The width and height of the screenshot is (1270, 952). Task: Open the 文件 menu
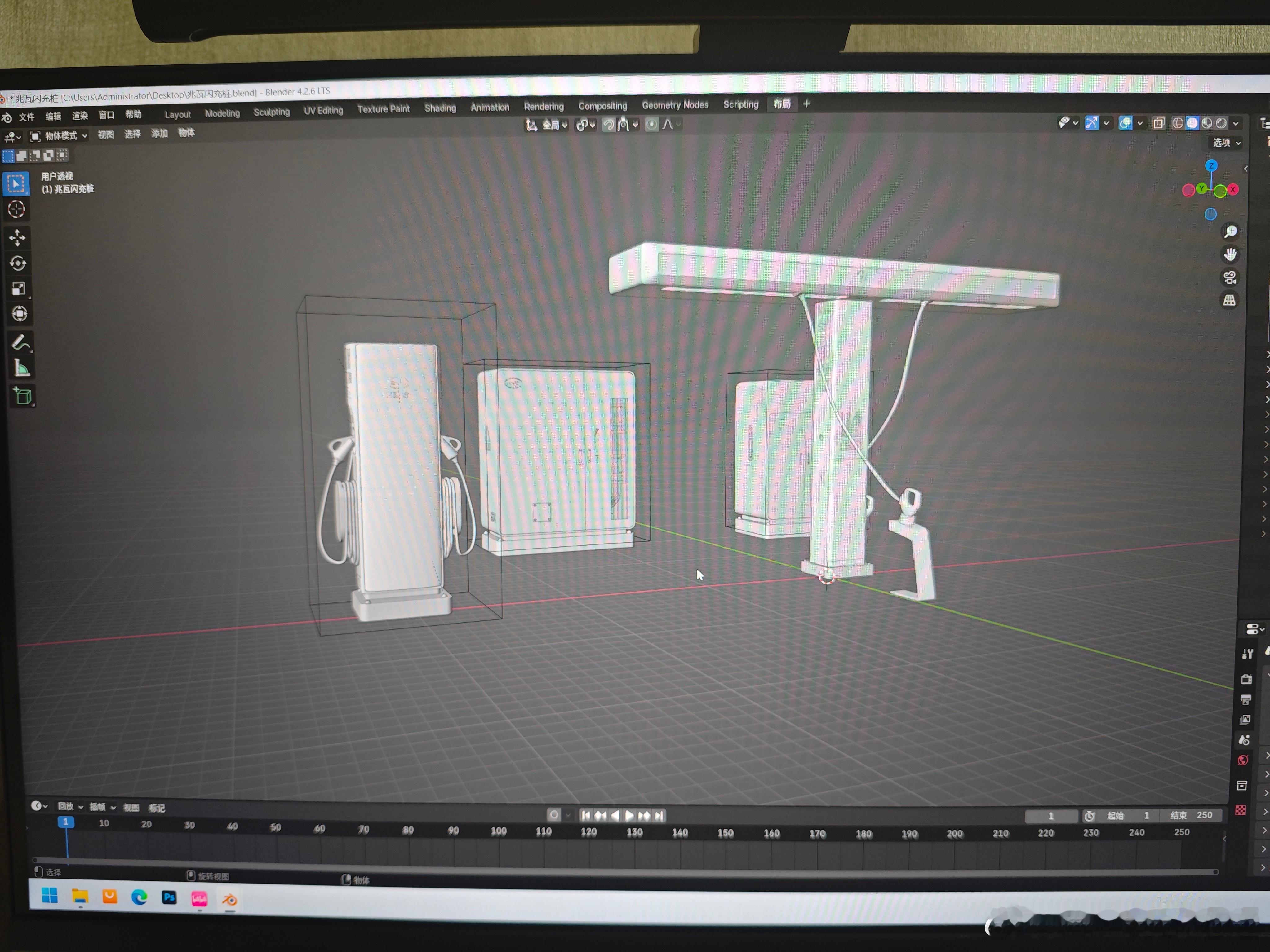tap(26, 117)
